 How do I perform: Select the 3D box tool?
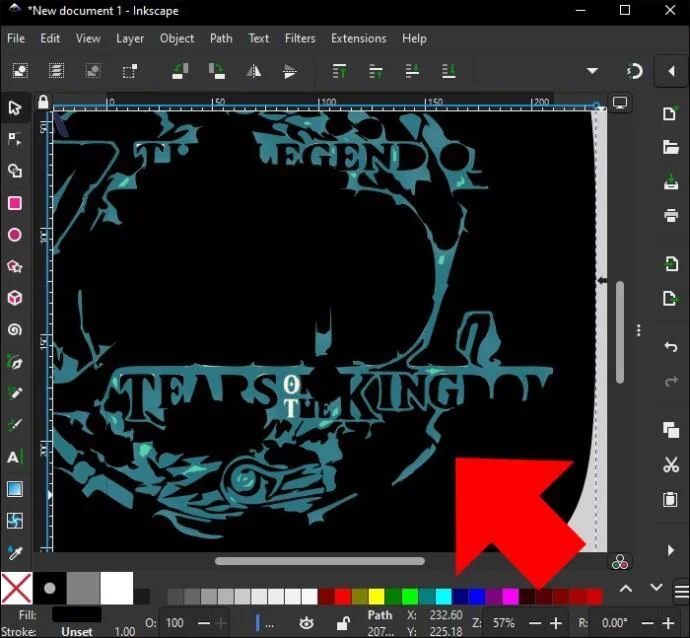coord(15,298)
